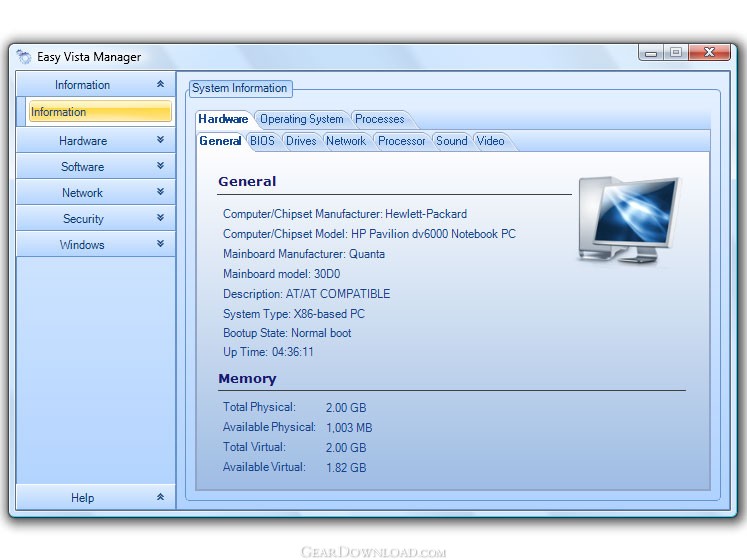
Task: Click the Information section header label
Action: click(x=82, y=85)
